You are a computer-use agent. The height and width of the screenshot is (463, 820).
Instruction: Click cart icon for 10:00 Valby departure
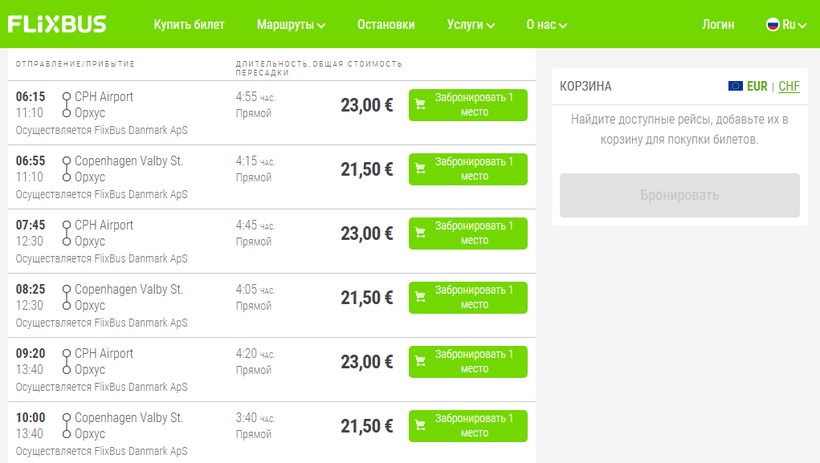pyautogui.click(x=421, y=426)
